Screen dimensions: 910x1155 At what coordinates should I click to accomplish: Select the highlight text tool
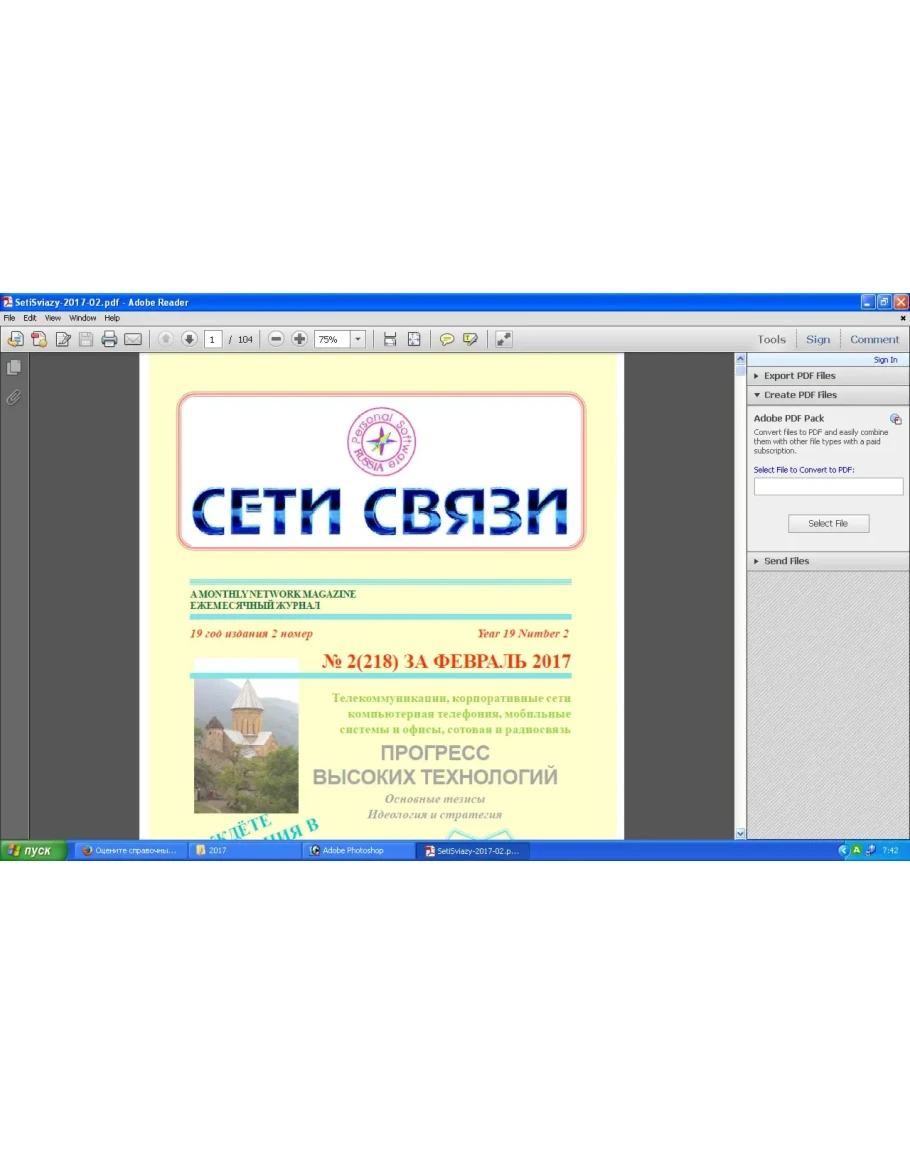click(x=470, y=339)
